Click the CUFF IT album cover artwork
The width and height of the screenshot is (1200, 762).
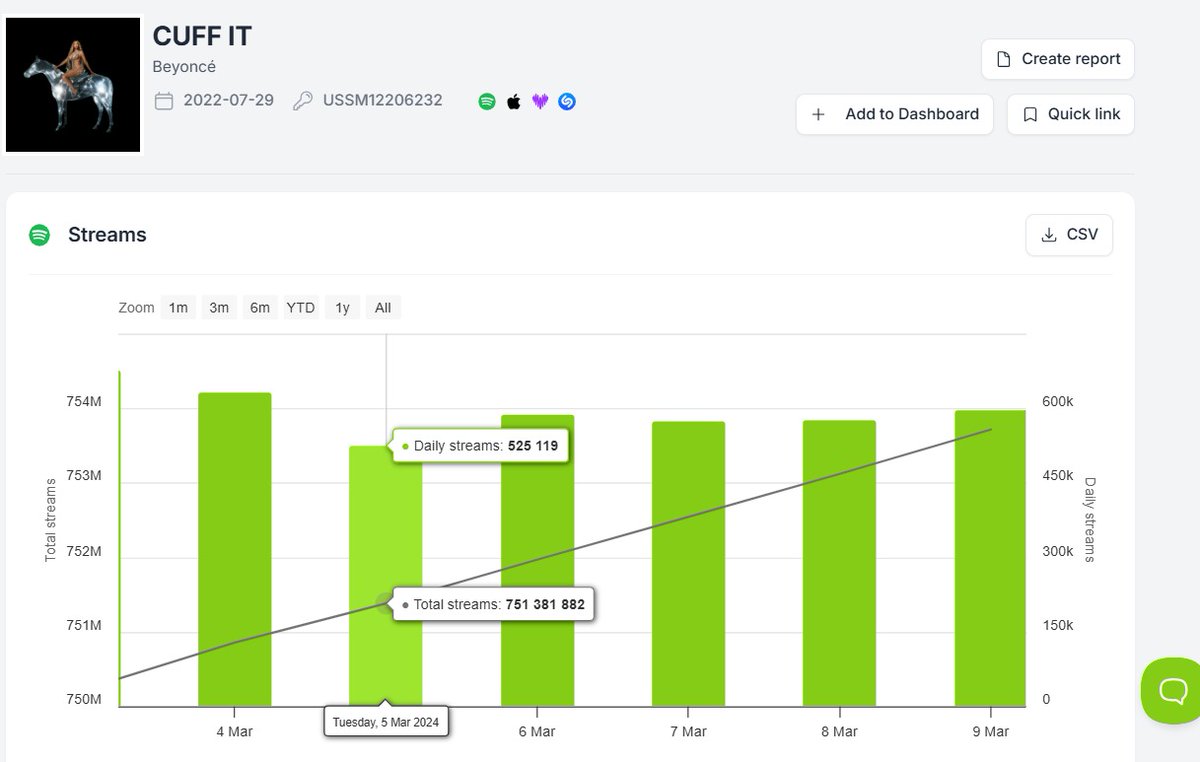pos(73,85)
